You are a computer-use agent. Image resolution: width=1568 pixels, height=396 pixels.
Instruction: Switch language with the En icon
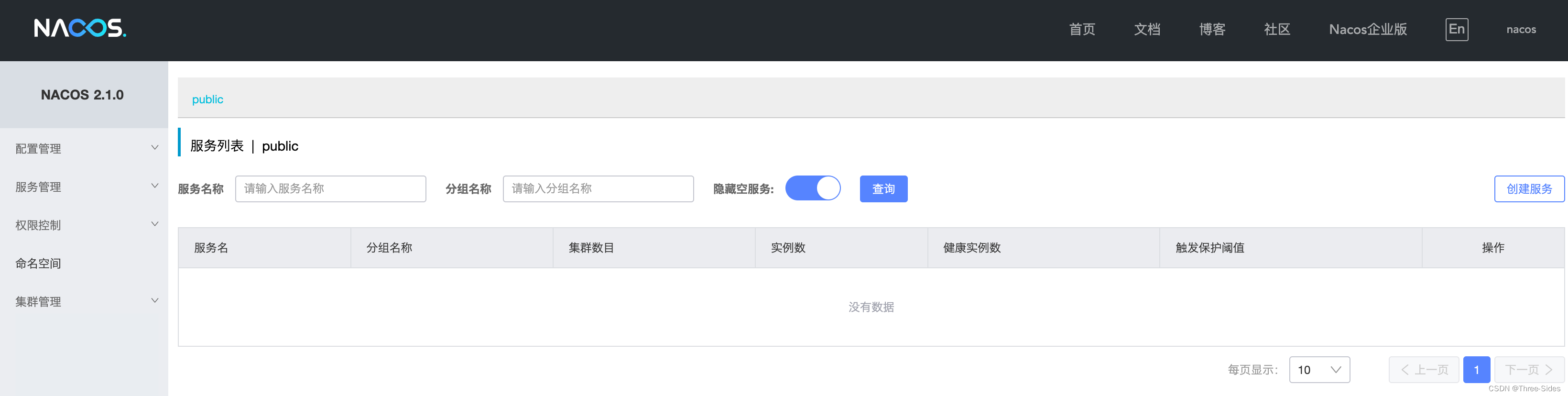[x=1457, y=29]
